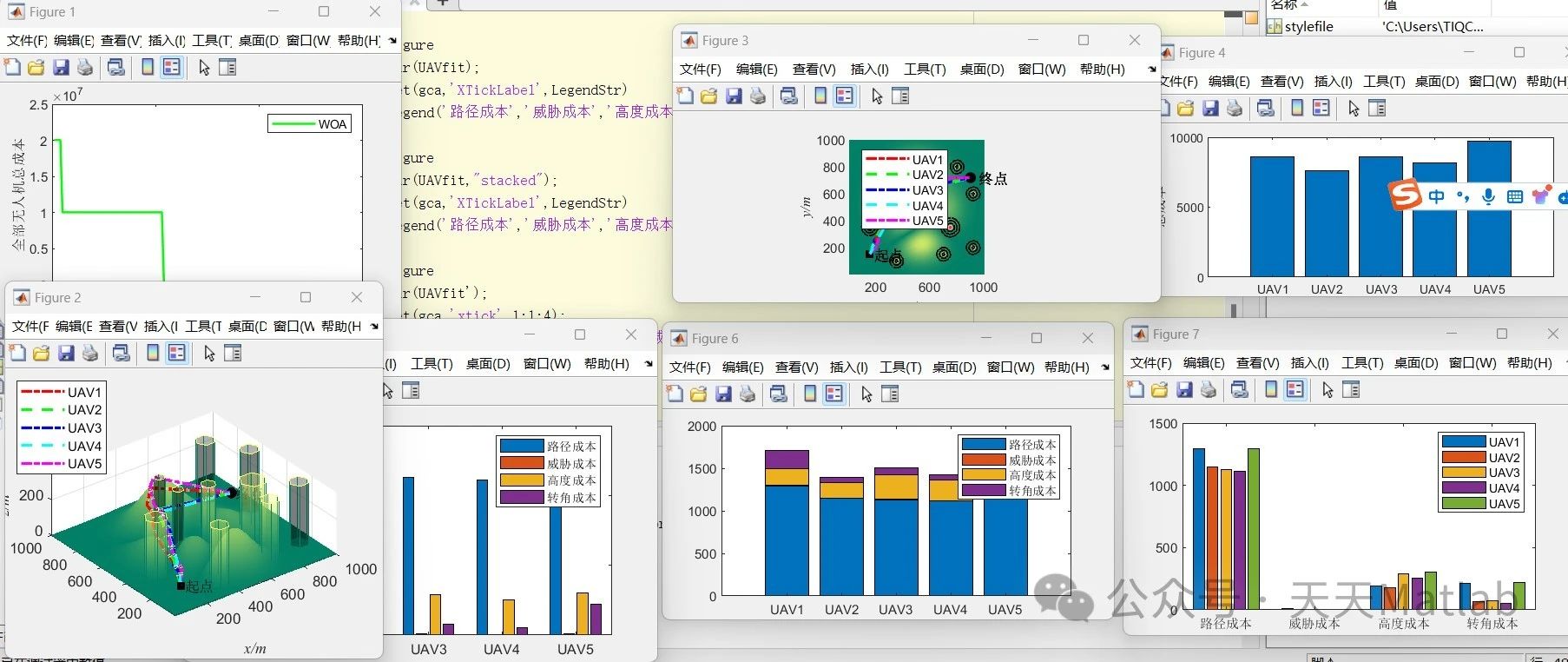The image size is (1568, 662).
Task: Open 桌面(D) menu in Figure 7
Action: pos(1416,362)
